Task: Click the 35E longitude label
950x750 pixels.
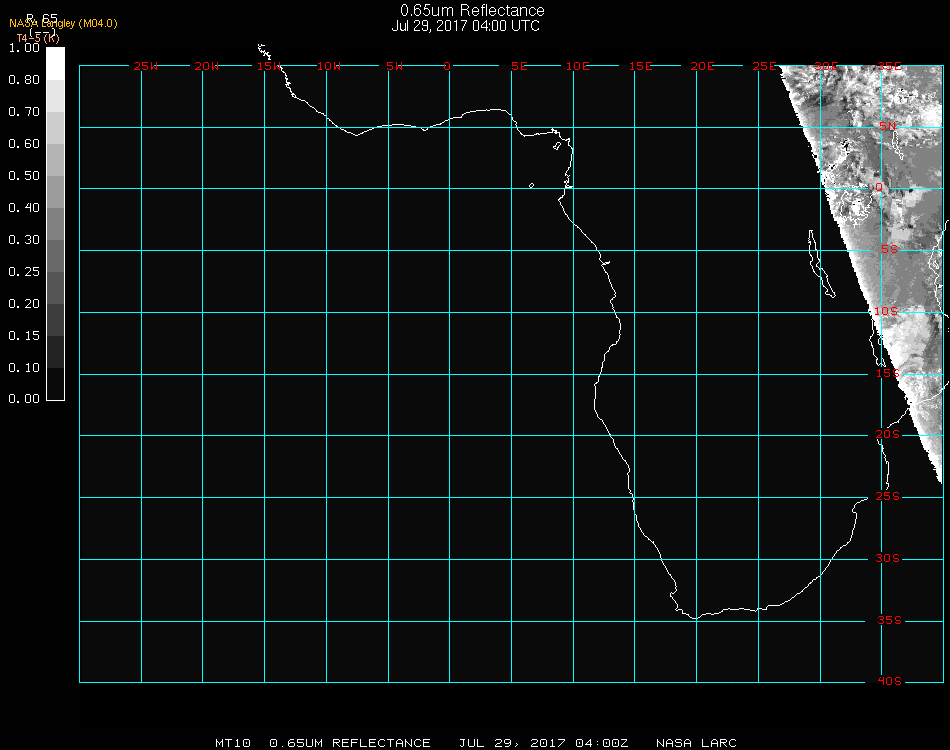Action: [889, 67]
